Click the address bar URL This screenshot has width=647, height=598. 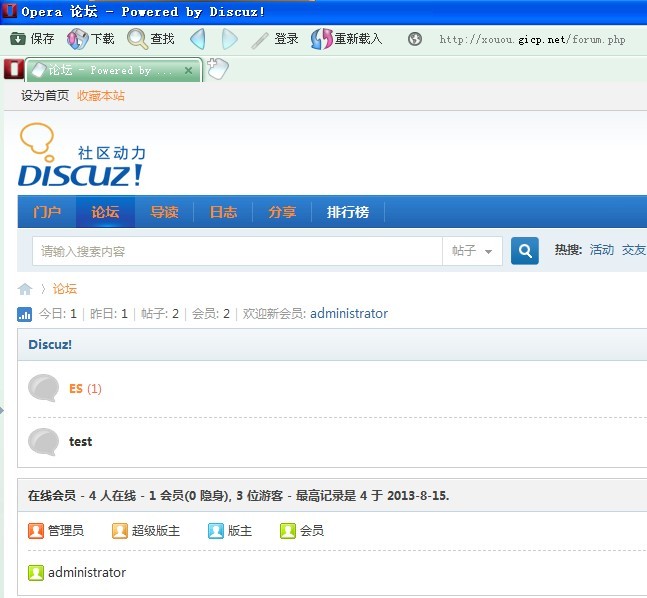coord(532,39)
